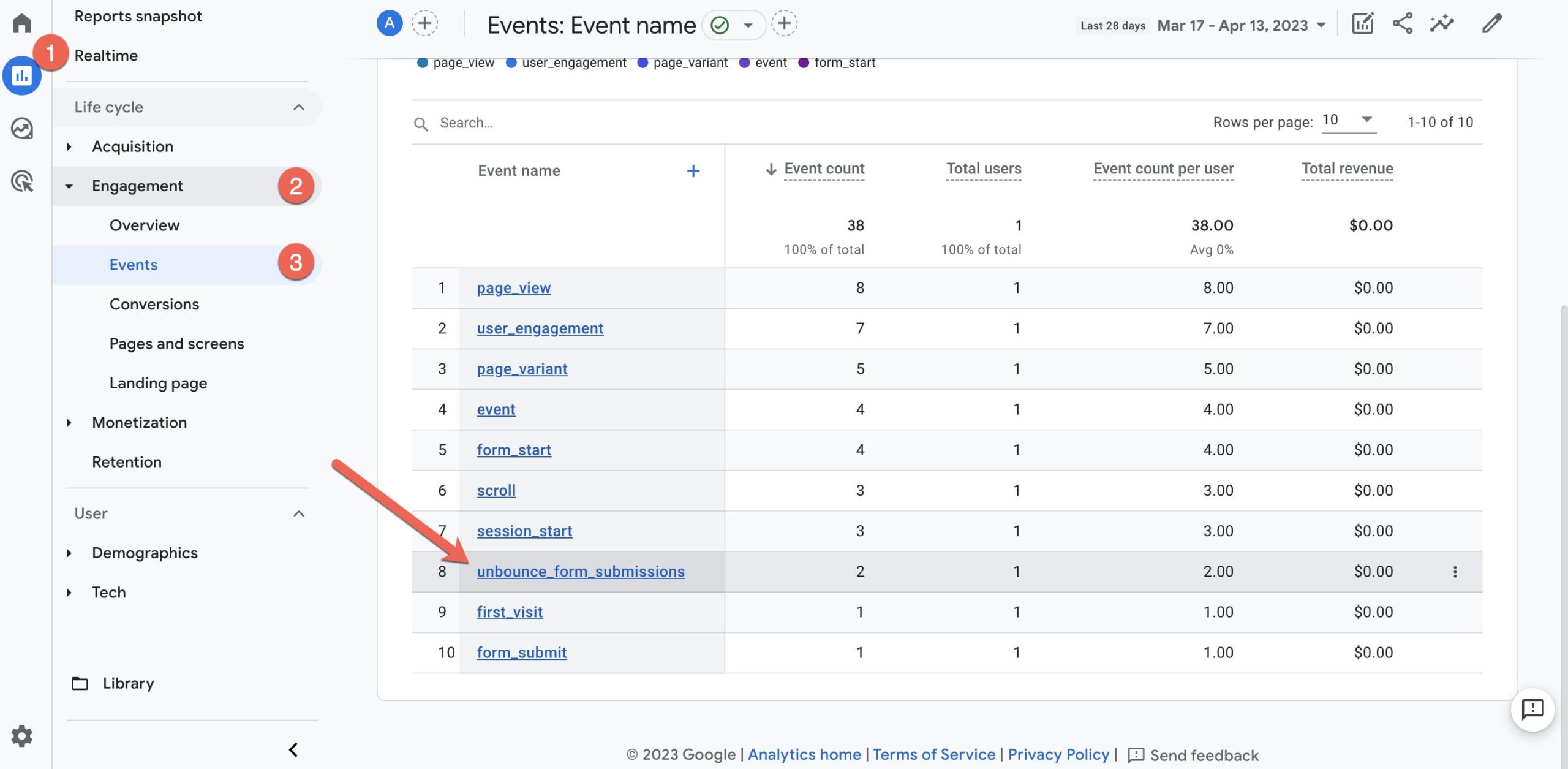Screen dimensions: 1568x769
Task: Open the unbounce_form_submissions event link
Action: pos(581,571)
